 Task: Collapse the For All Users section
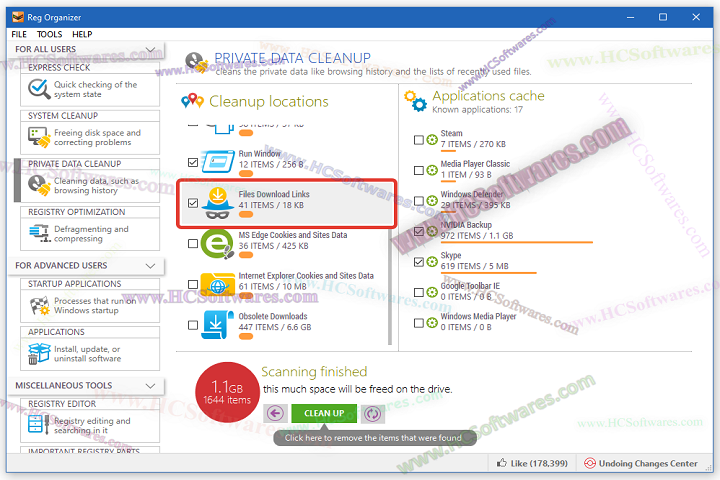click(x=150, y=49)
